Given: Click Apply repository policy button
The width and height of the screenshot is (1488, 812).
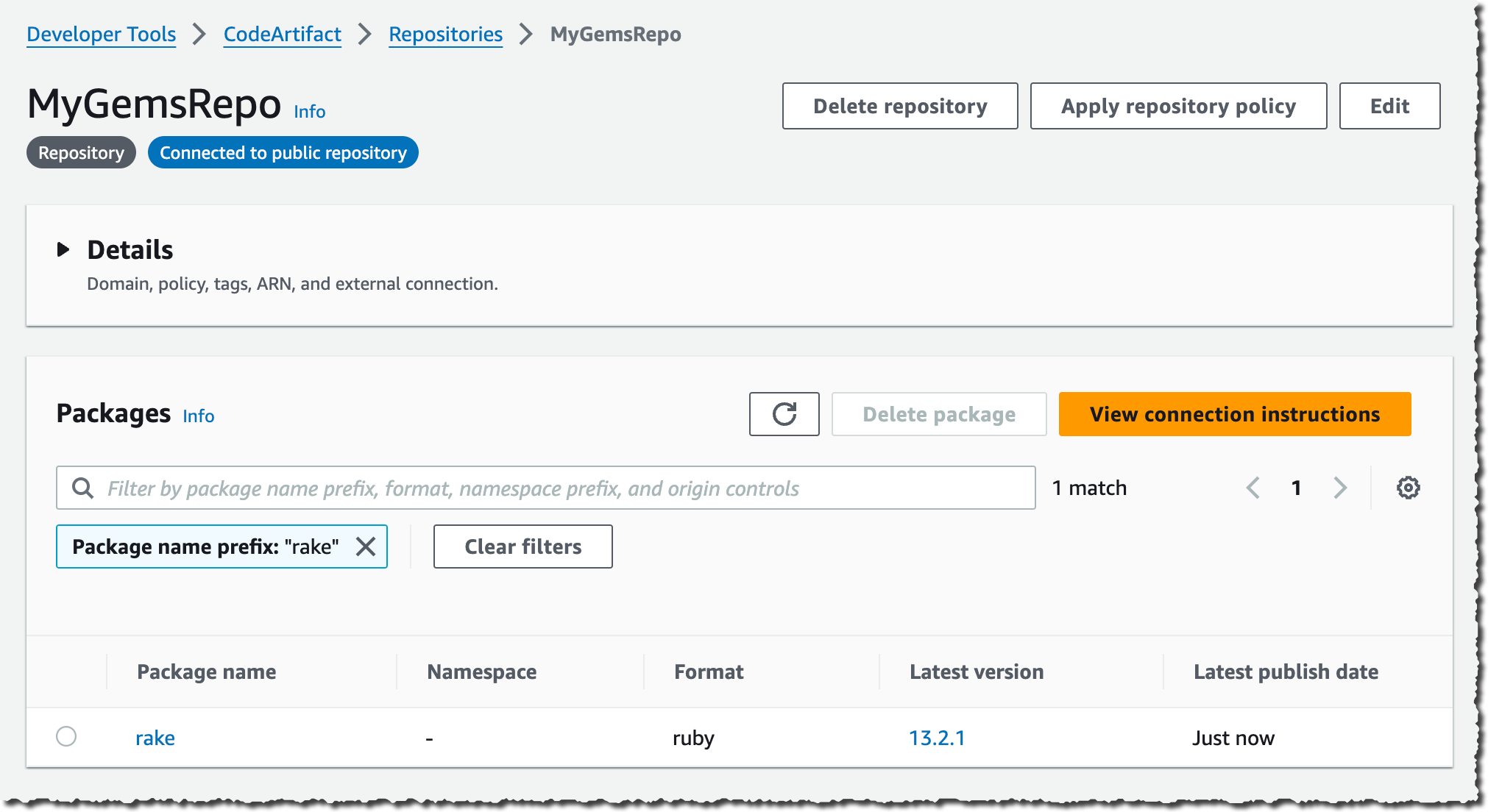Looking at the screenshot, I should click(x=1177, y=106).
